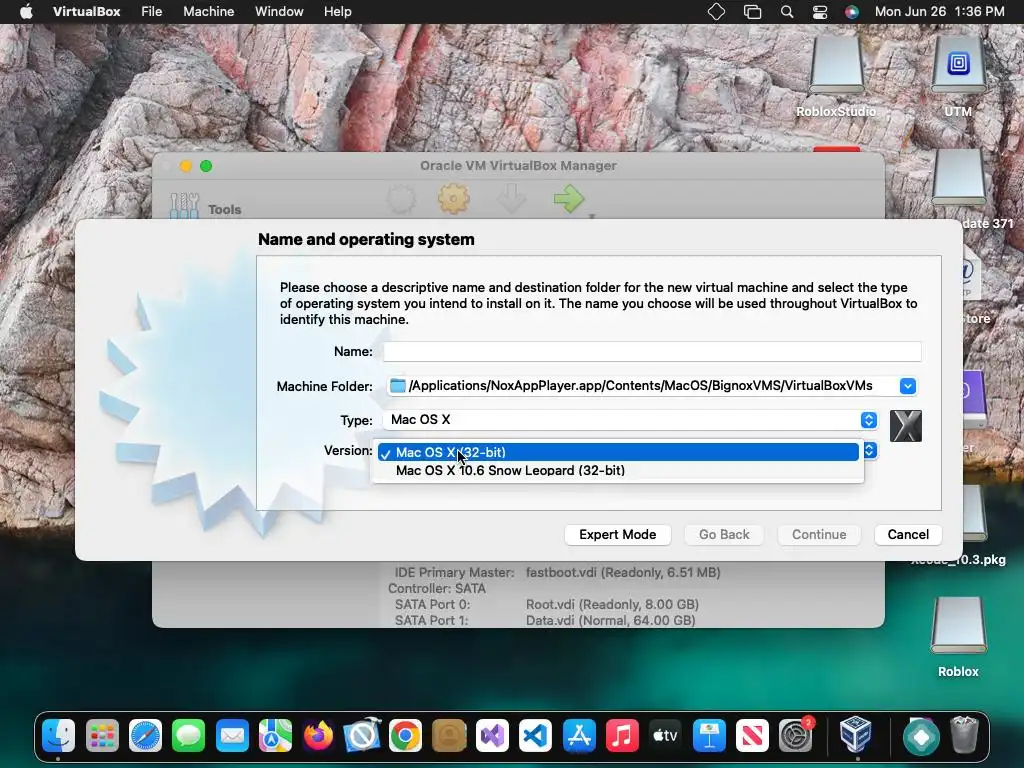Open Safari from the Dock
This screenshot has height=768, width=1024.
click(x=145, y=736)
